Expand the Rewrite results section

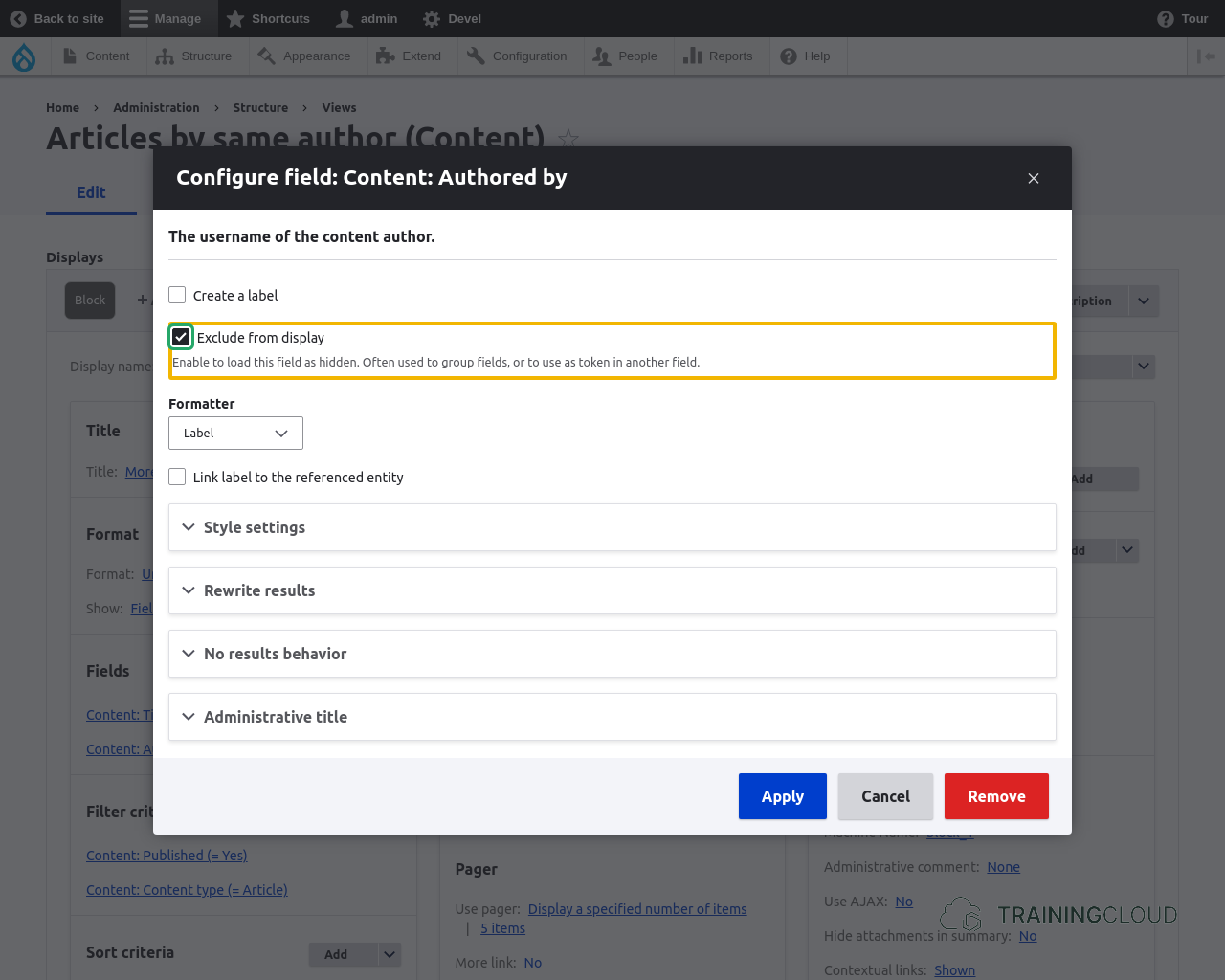612,590
